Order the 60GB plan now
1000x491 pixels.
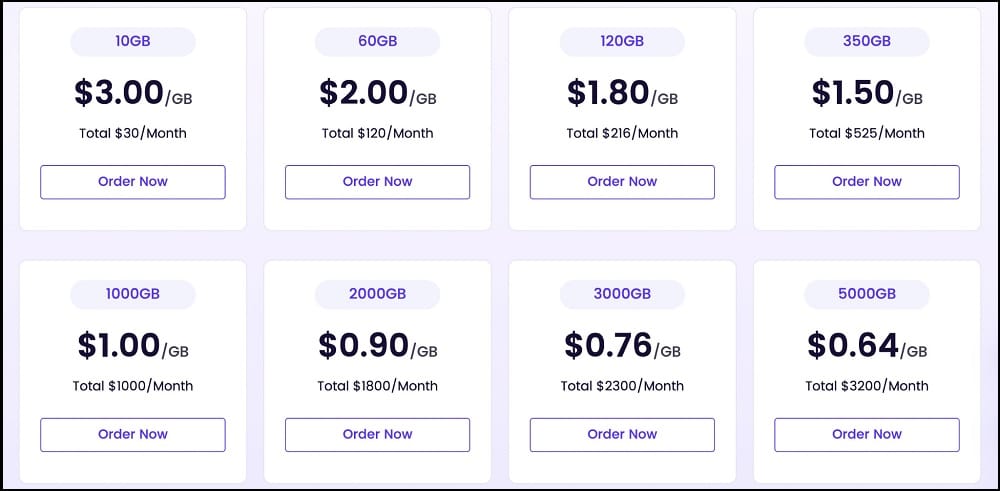[378, 182]
